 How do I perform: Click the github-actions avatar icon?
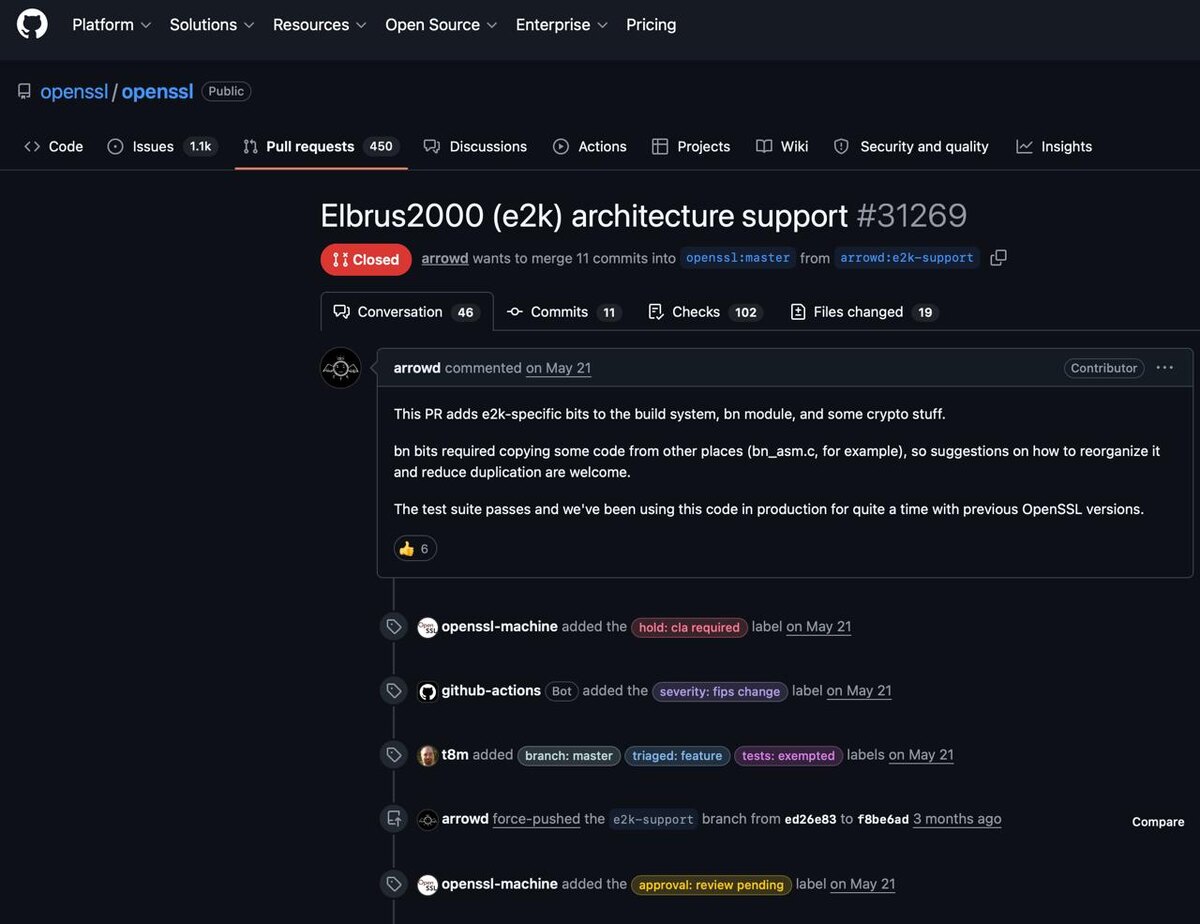(427, 691)
